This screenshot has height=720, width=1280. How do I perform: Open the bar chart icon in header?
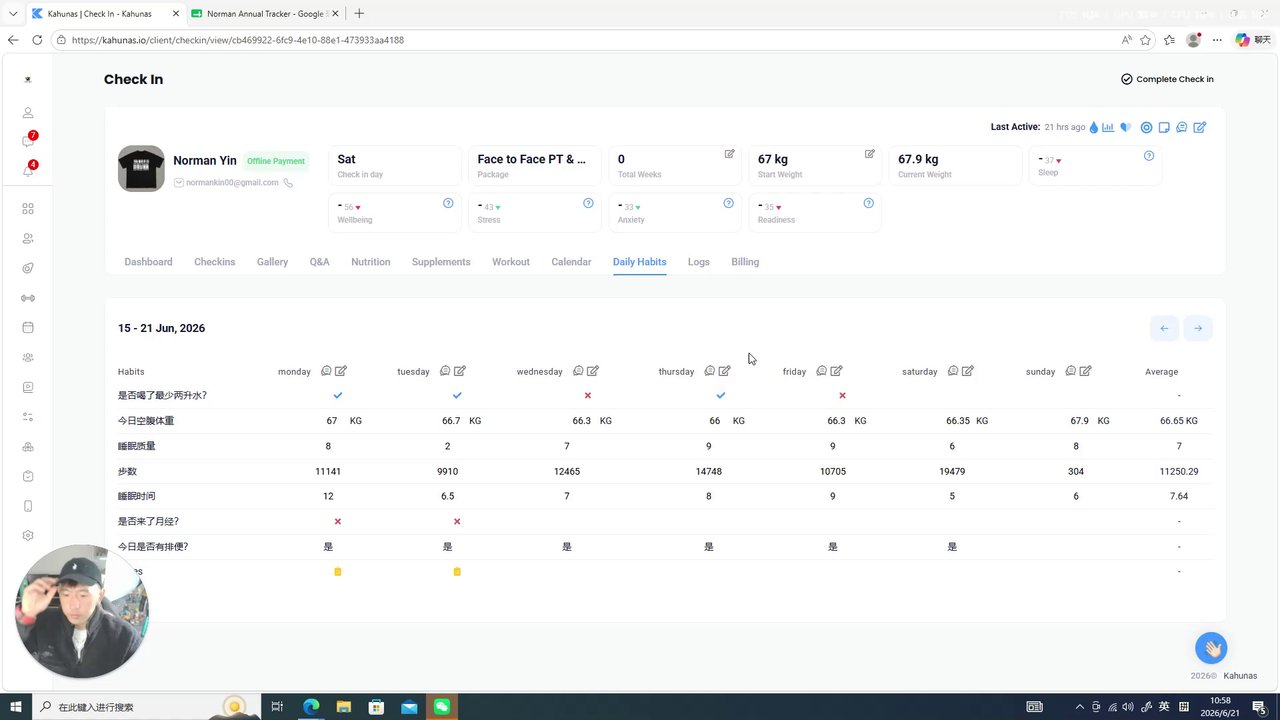tap(1108, 127)
